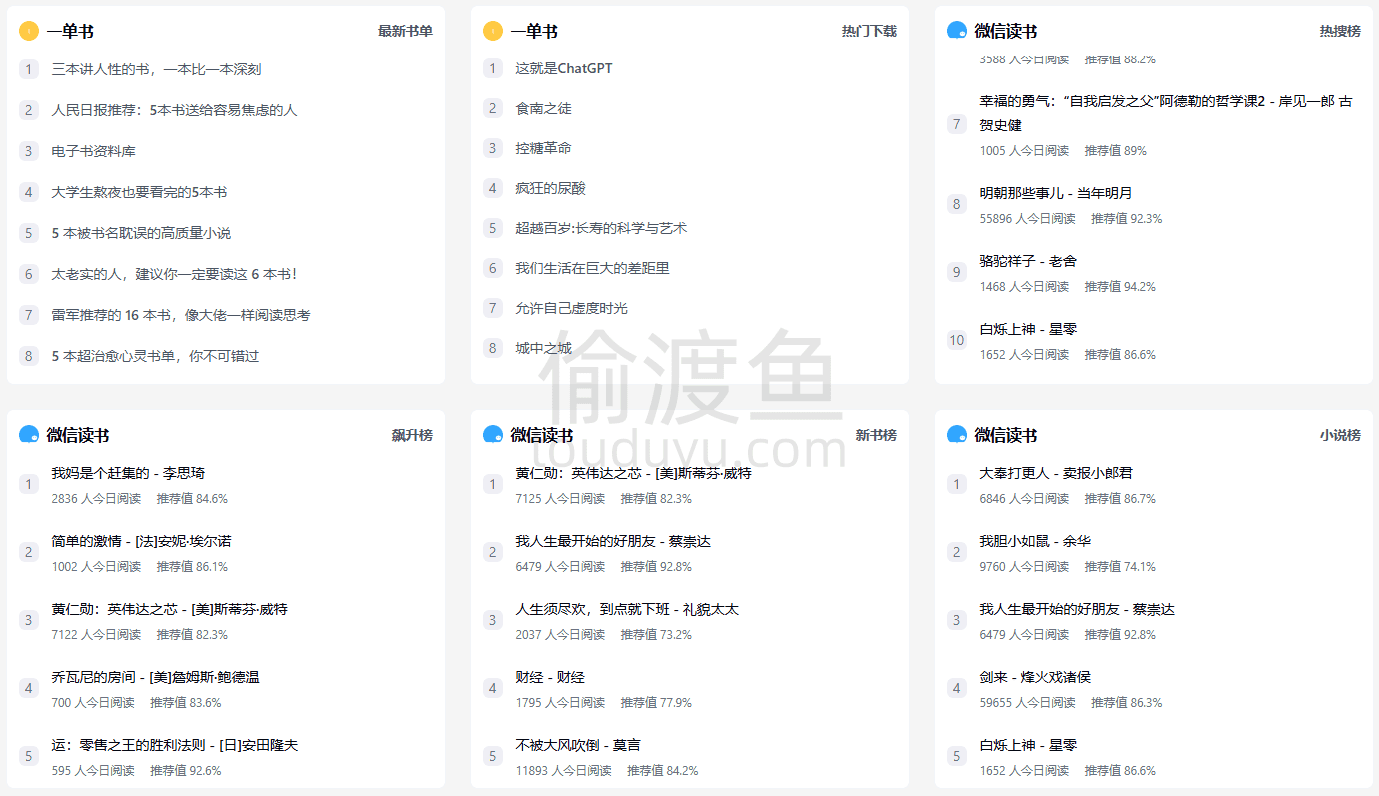Open 简单的激情 - [法]安妮·埃尔诺

pyautogui.click(x=141, y=541)
